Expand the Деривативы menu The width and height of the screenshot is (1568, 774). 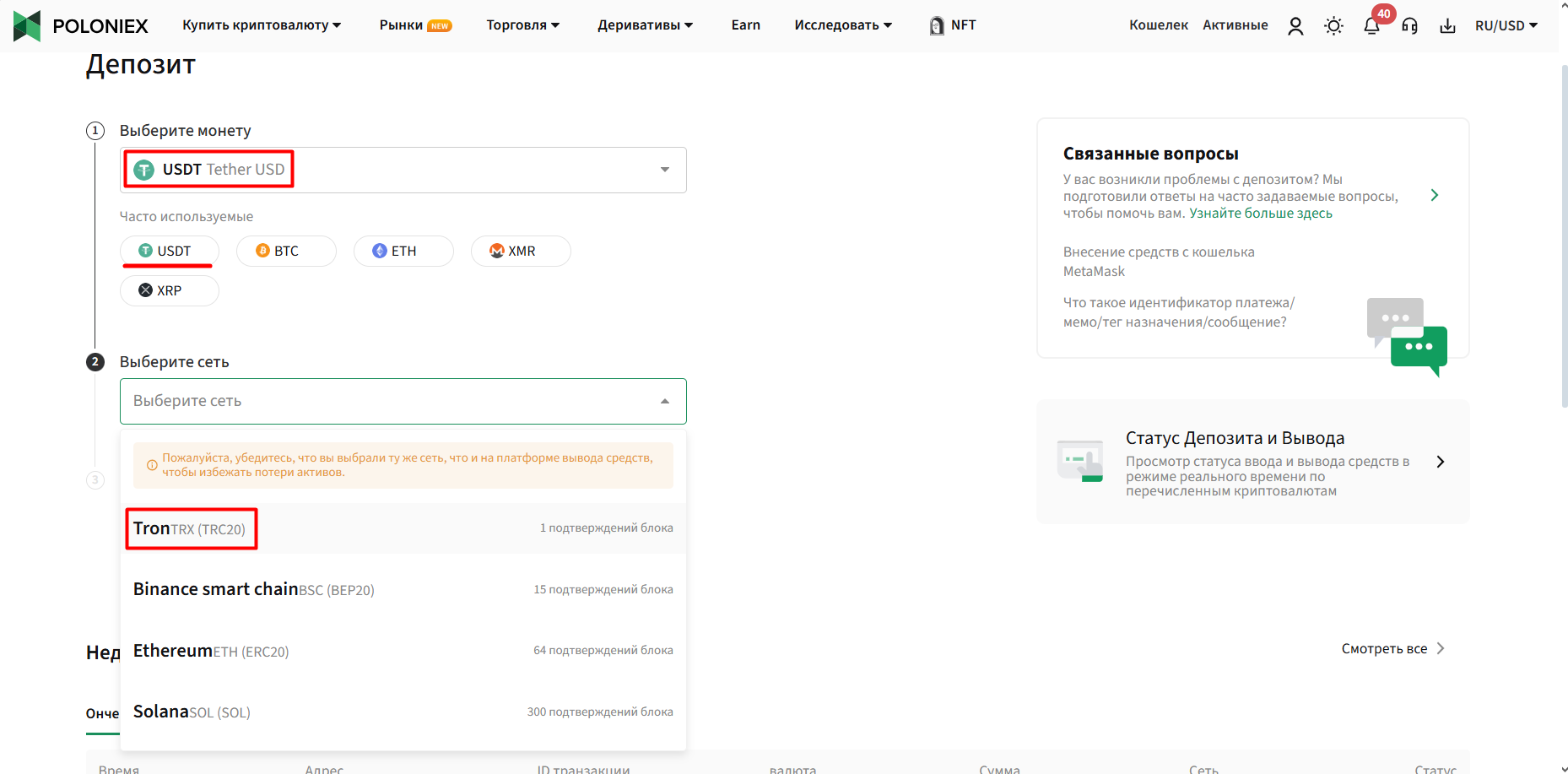[x=646, y=25]
